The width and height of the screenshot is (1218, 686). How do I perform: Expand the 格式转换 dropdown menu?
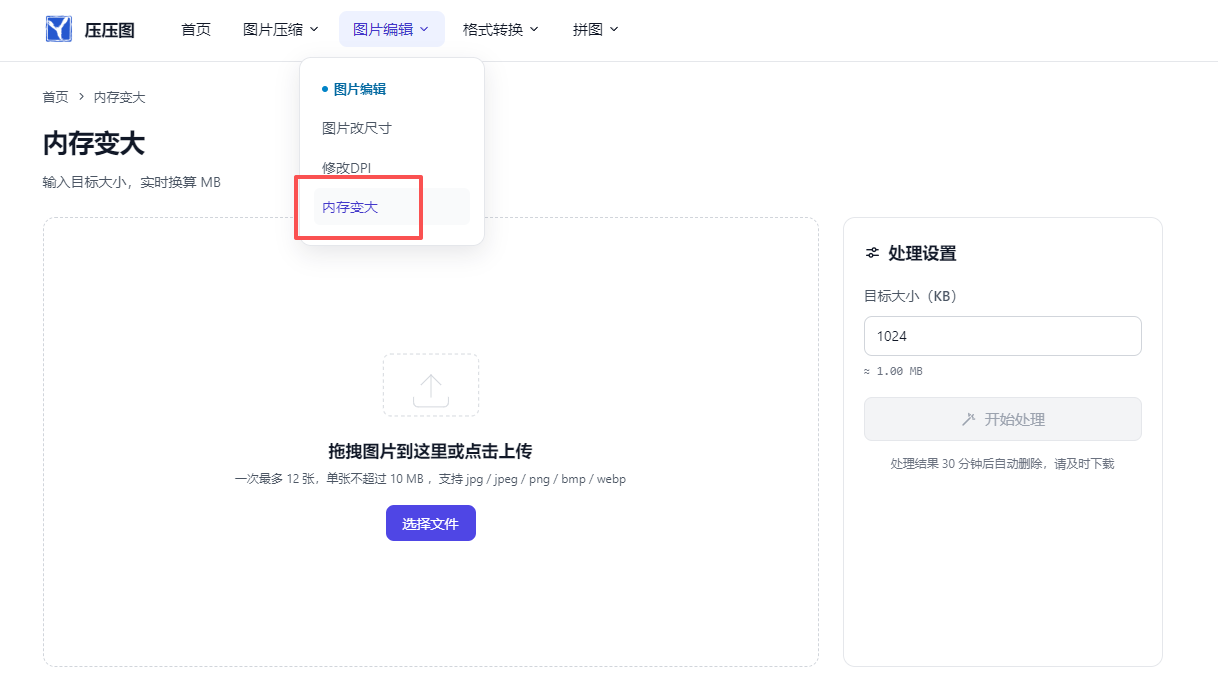tap(501, 29)
